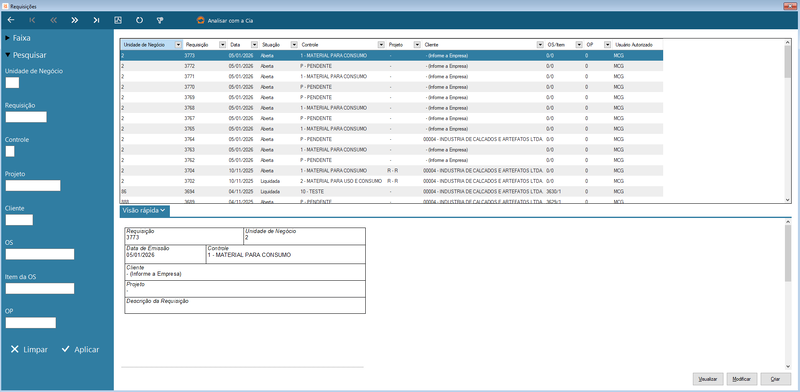Click the Cliente search field
The image size is (800, 392).
pyautogui.click(x=19, y=220)
